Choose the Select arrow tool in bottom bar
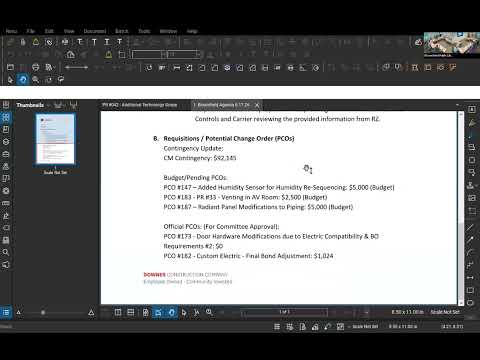The image size is (480, 360). pos(184,312)
